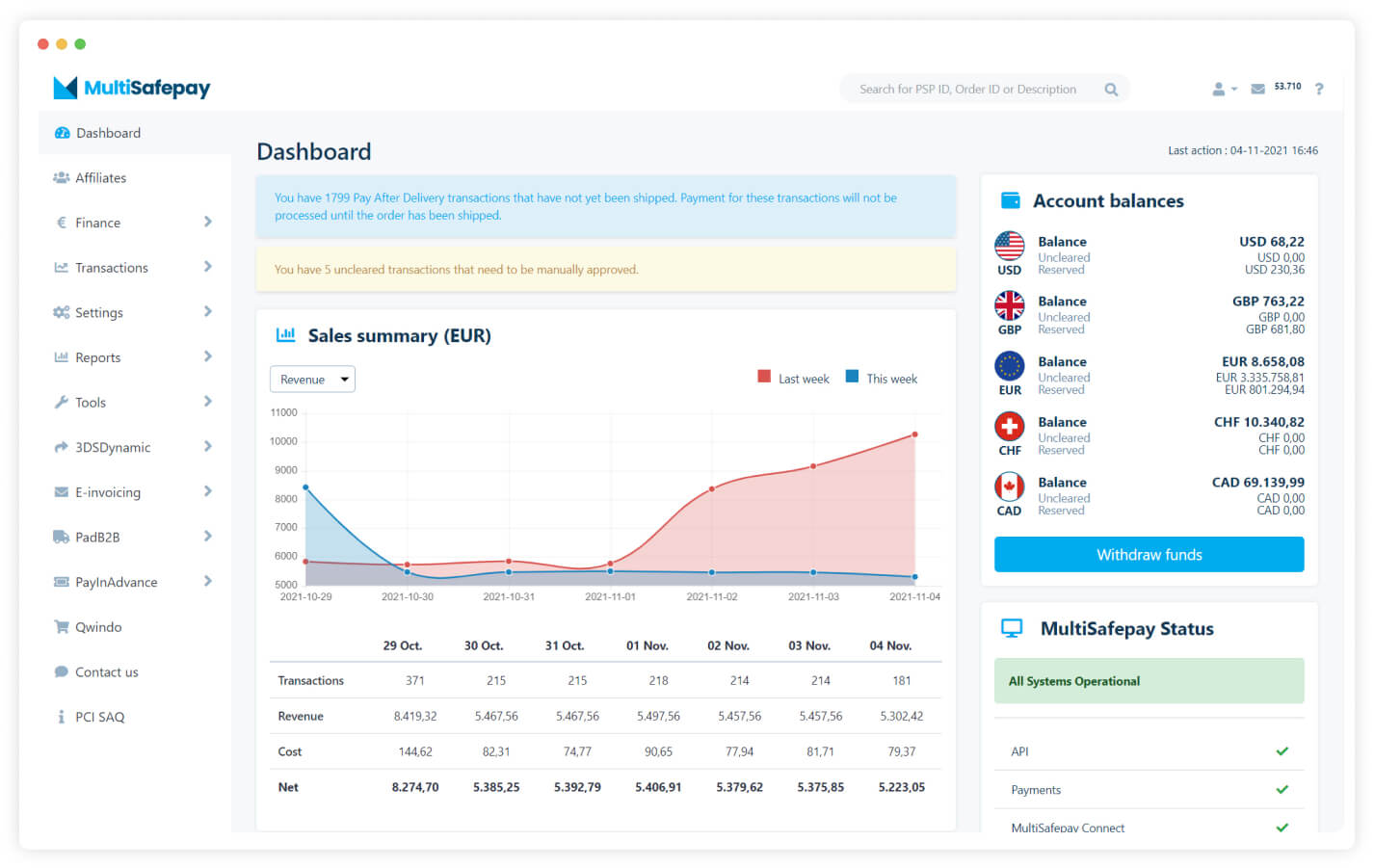Click the Tools wrench icon
This screenshot has height=868, width=1374.
62,403
